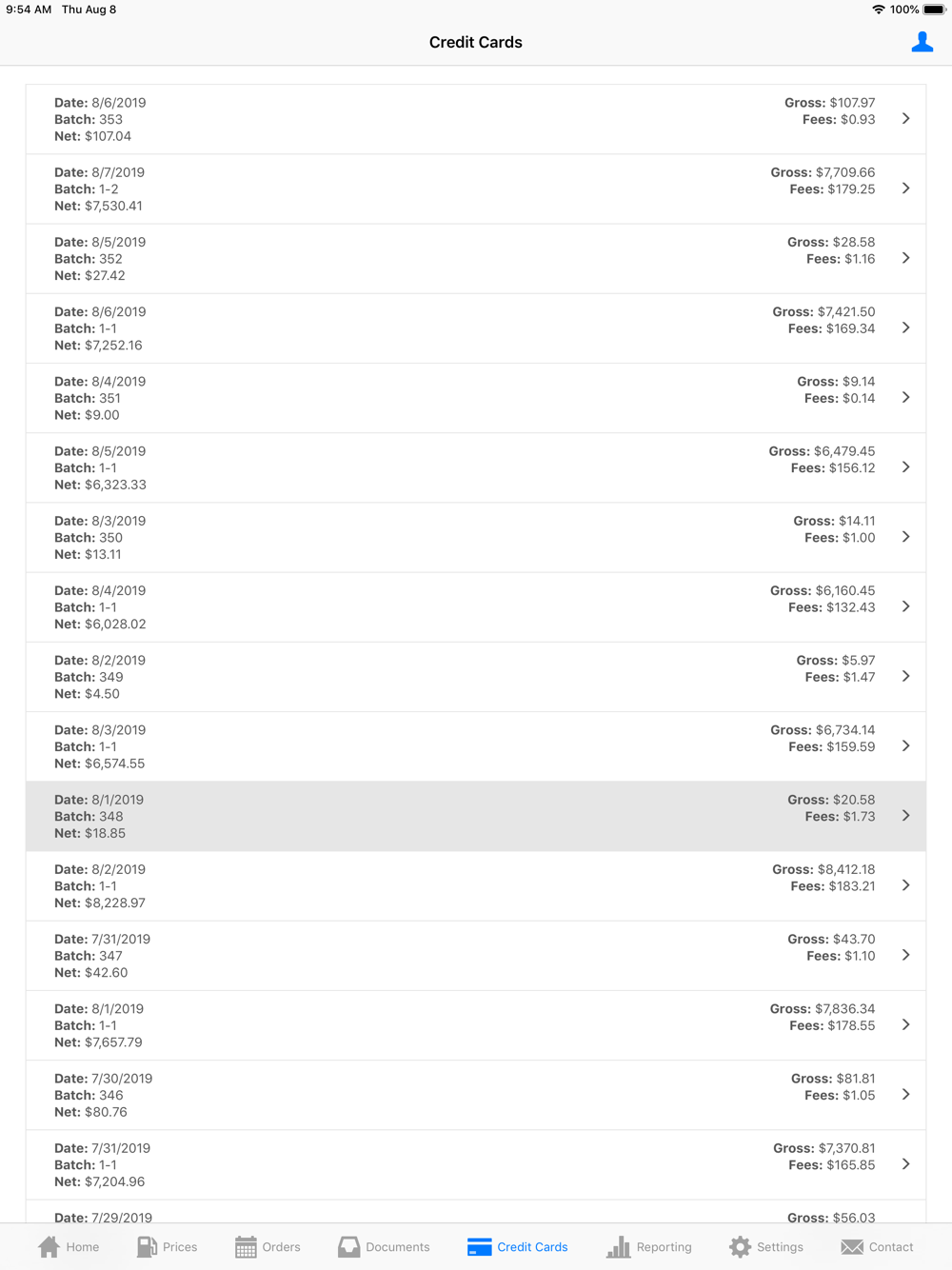Screen dimensions: 952x1270
Task: Select the 8/4/2019 batch 351 entry
Action: click(x=476, y=398)
